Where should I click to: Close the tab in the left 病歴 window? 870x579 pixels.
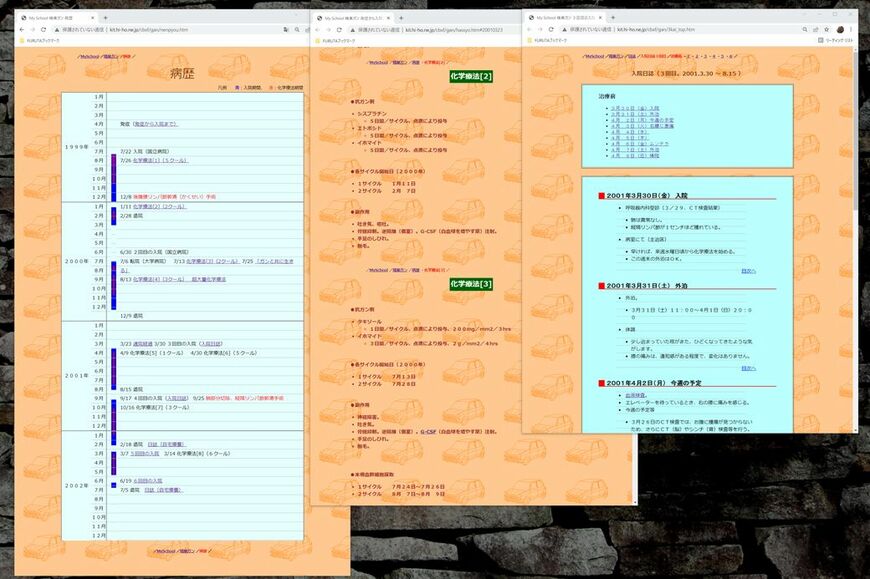(93, 18)
